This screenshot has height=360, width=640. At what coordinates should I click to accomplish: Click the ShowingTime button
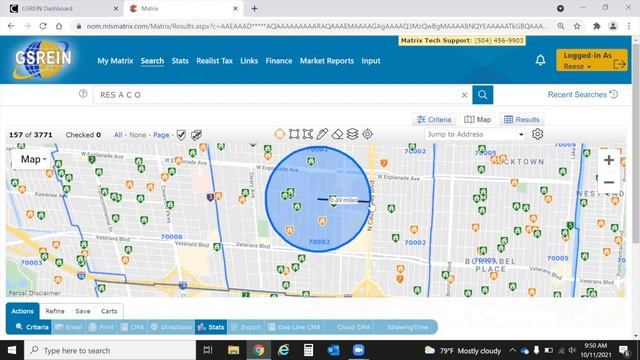point(407,327)
